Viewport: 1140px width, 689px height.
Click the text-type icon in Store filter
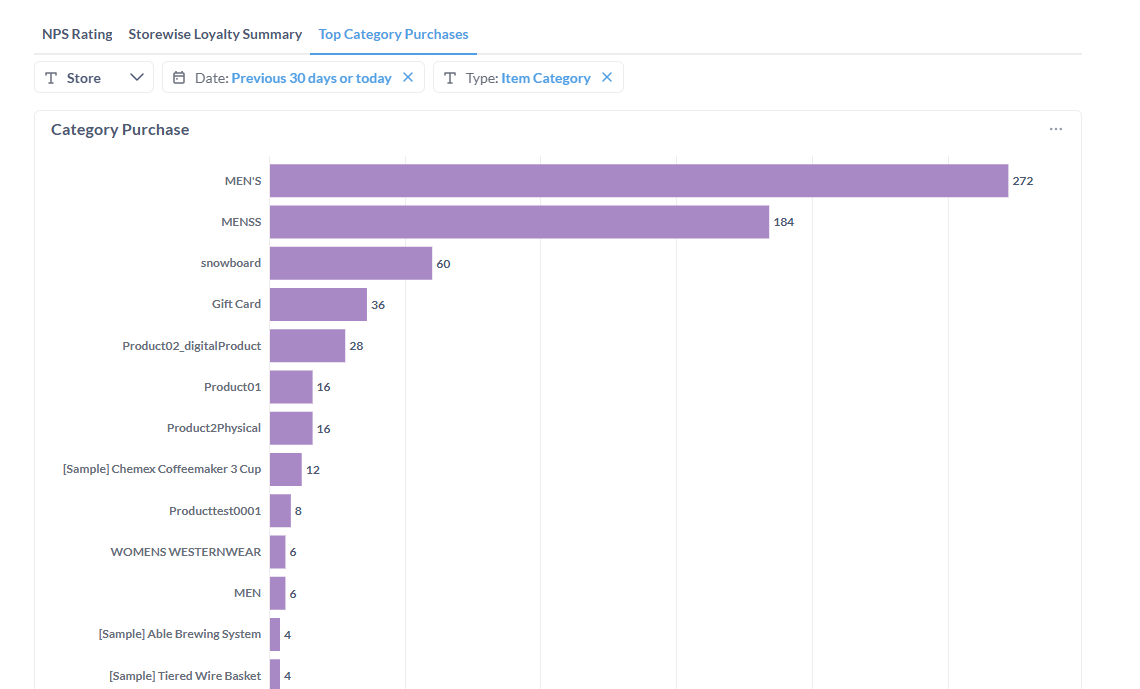pyautogui.click(x=51, y=78)
